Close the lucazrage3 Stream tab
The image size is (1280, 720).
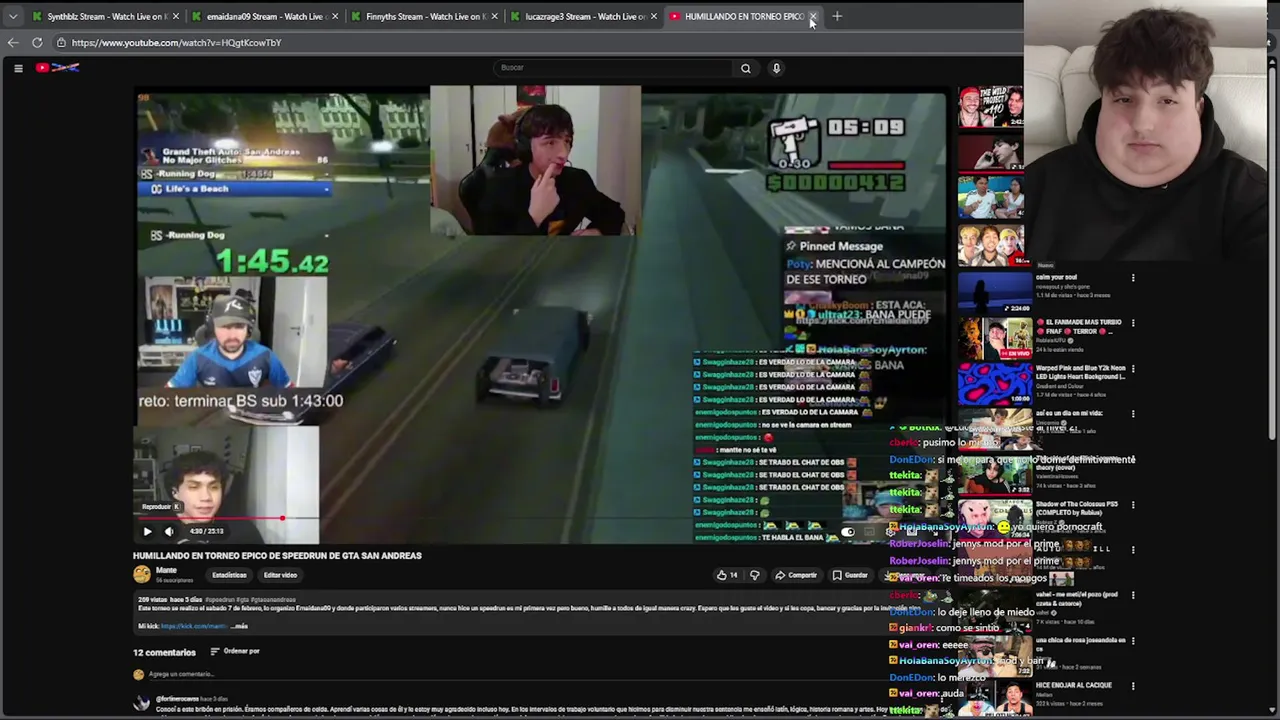click(654, 16)
